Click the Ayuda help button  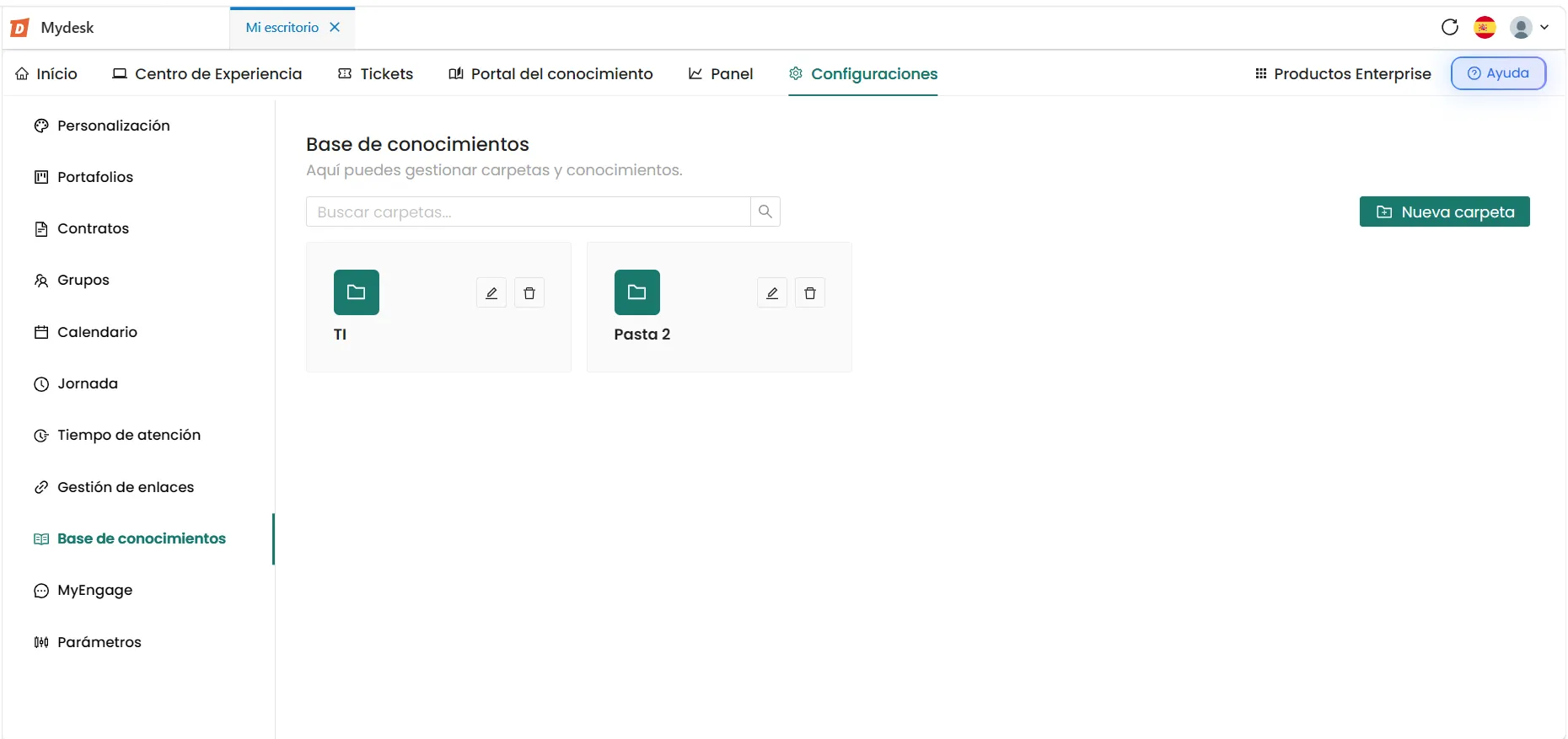point(1498,73)
